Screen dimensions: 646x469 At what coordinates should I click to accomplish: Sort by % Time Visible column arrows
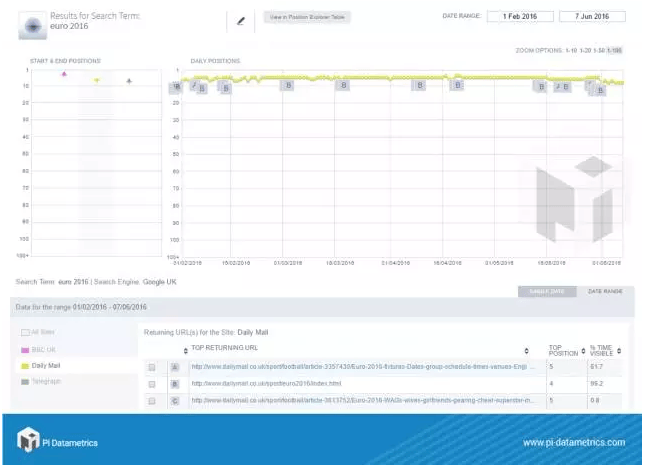point(619,350)
